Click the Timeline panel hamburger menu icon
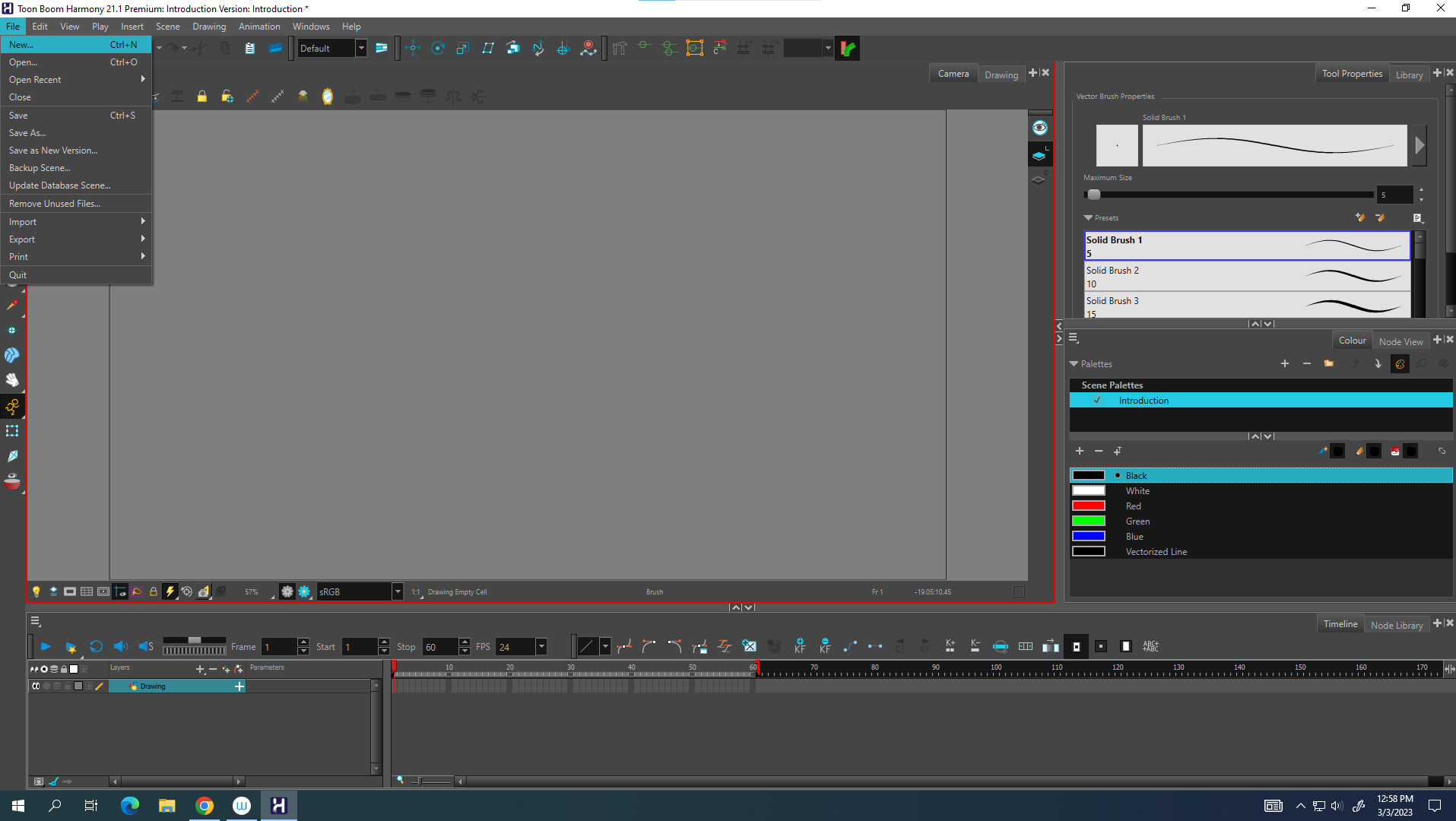 [35, 621]
